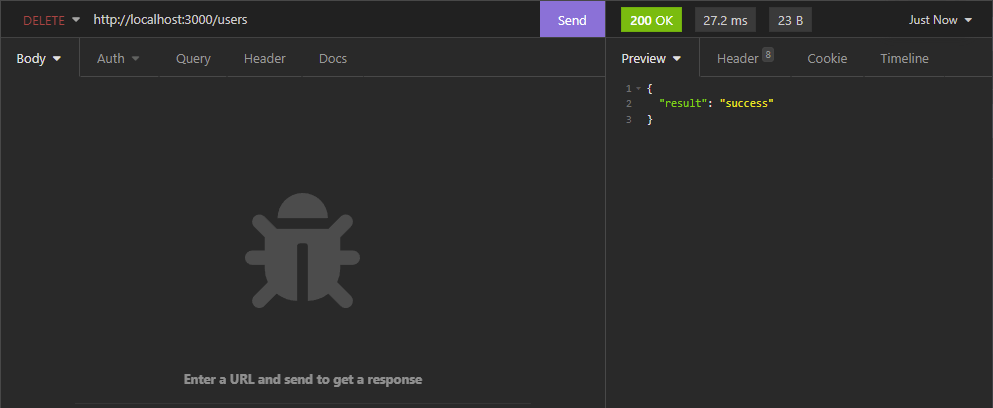
Task: Select the request Header tab next to Query
Action: [x=264, y=59]
